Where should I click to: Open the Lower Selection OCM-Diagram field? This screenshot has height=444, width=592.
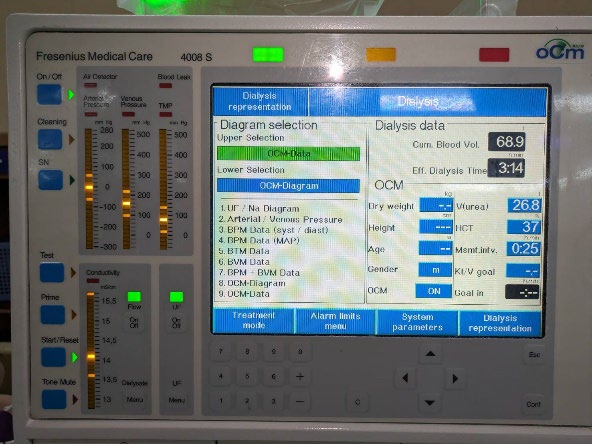(288, 186)
